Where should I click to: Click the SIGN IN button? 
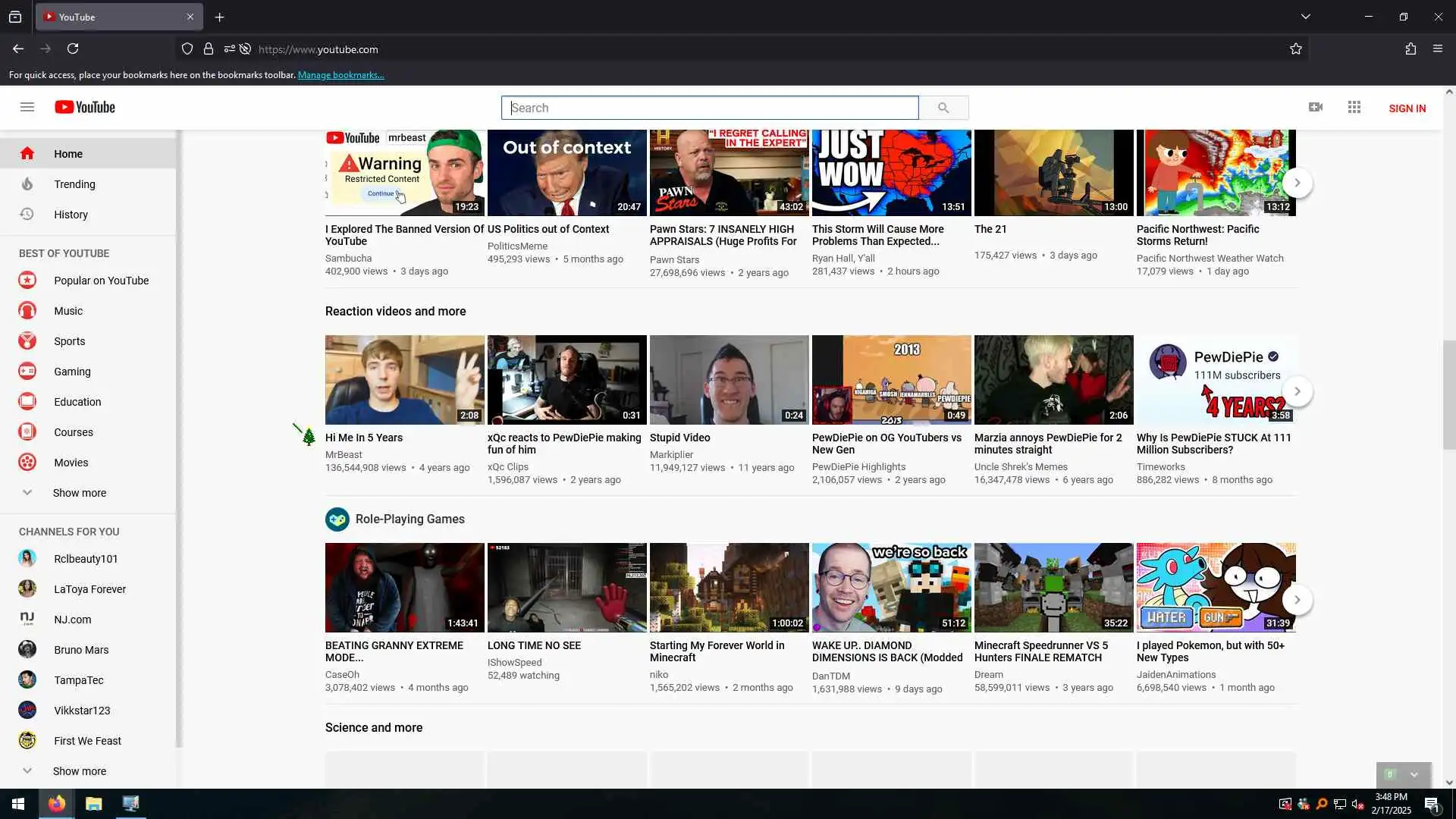coord(1407,108)
